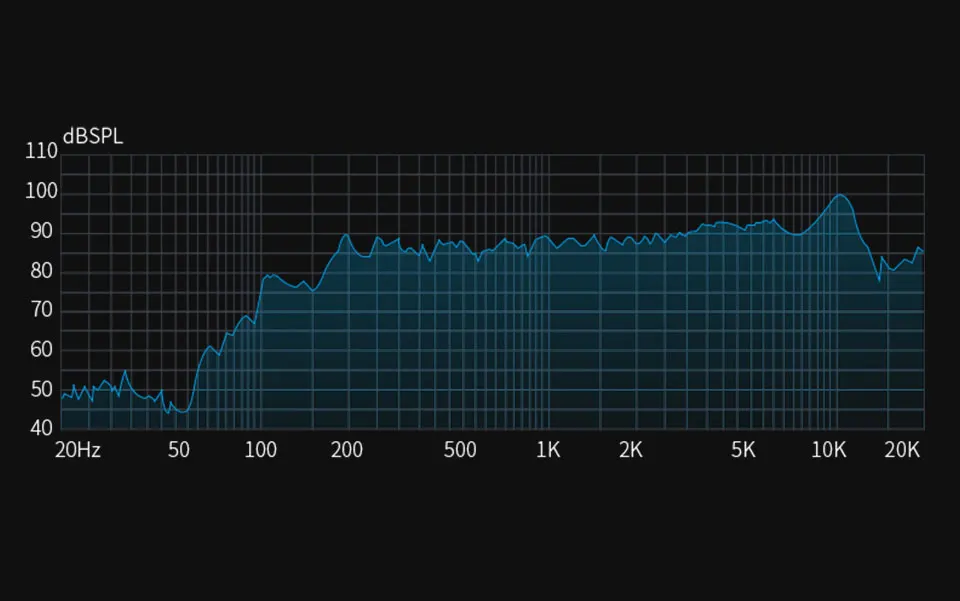Viewport: 960px width, 601px height.
Task: Click the dBSPL axis unit label
Action: click(93, 136)
